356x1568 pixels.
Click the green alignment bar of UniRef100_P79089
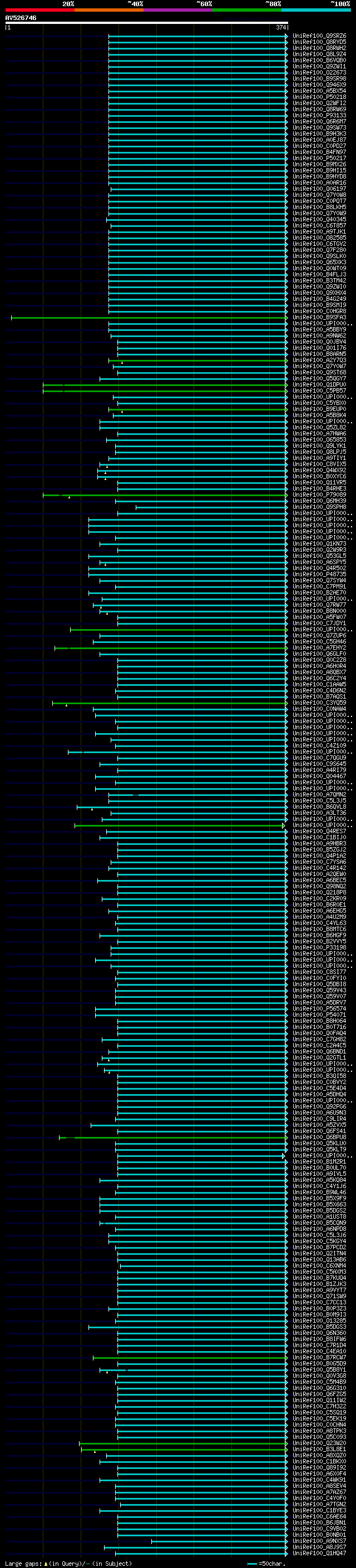(166, 495)
